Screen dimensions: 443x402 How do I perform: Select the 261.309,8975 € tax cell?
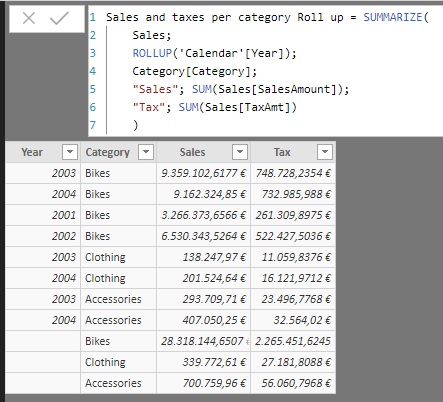click(293, 215)
